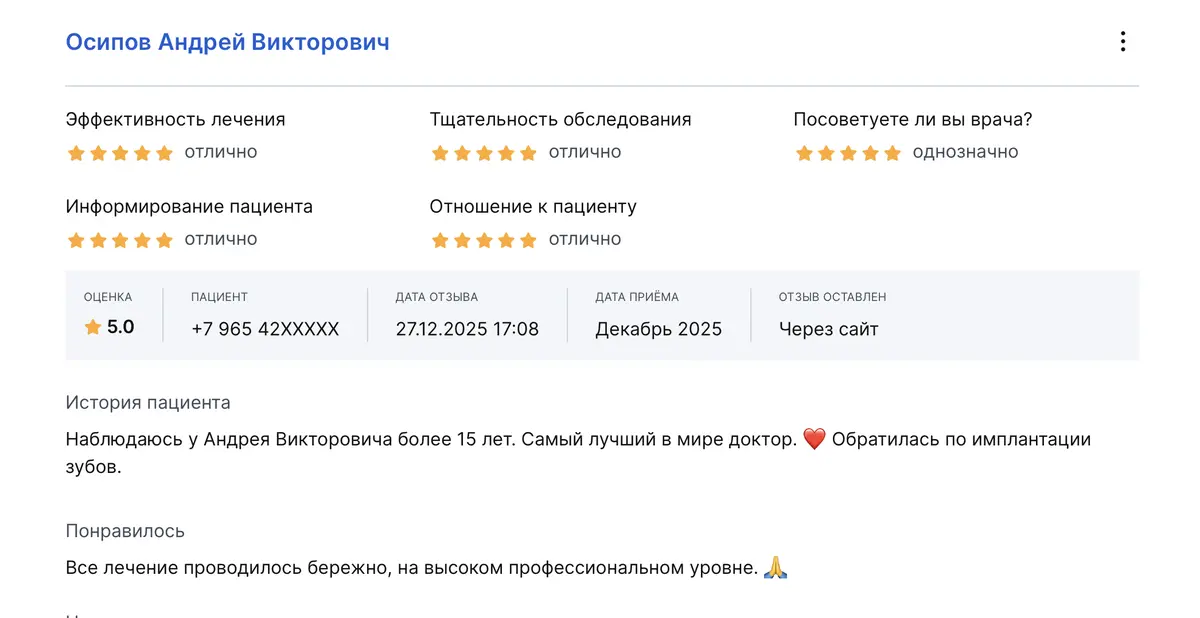Click the stars under Отношение к пациенту
Image resolution: width=1200 pixels, height=618 pixels.
pos(484,240)
